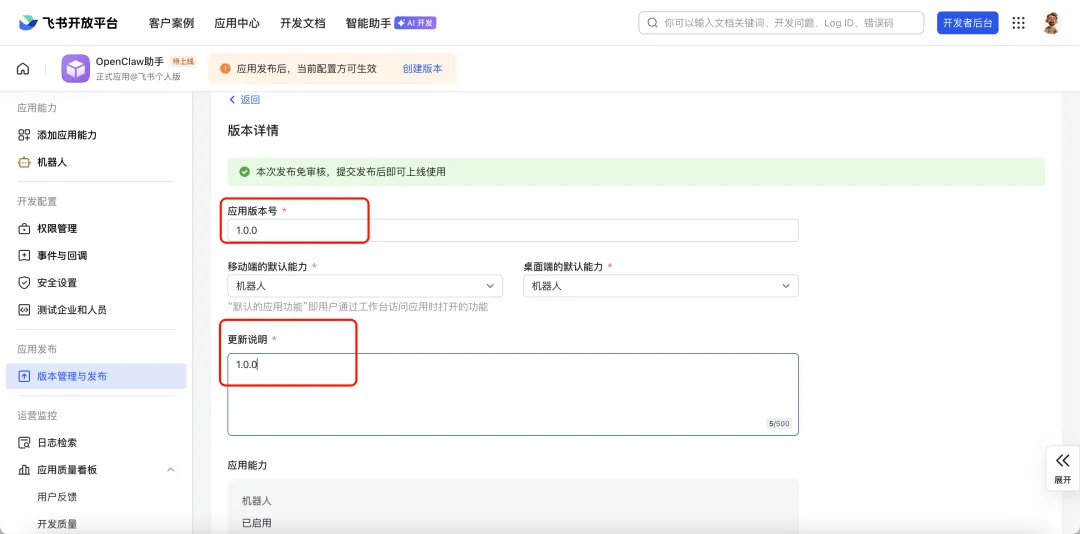Image resolution: width=1080 pixels, height=534 pixels.
Task: Click the OpenClaw助手 app name
Action: [x=130, y=61]
